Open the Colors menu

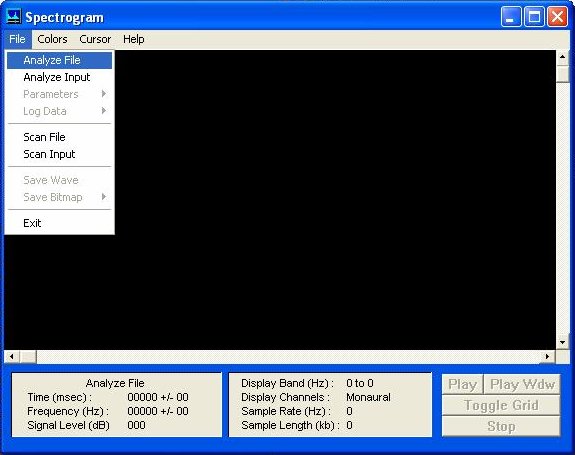[x=52, y=39]
